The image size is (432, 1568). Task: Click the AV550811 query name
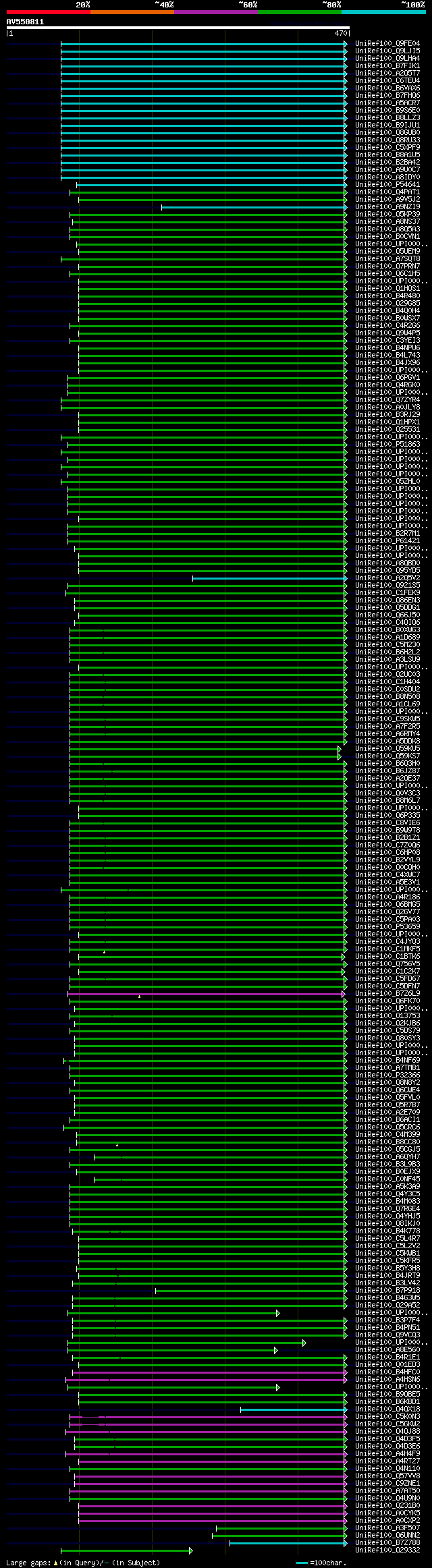pos(25,22)
